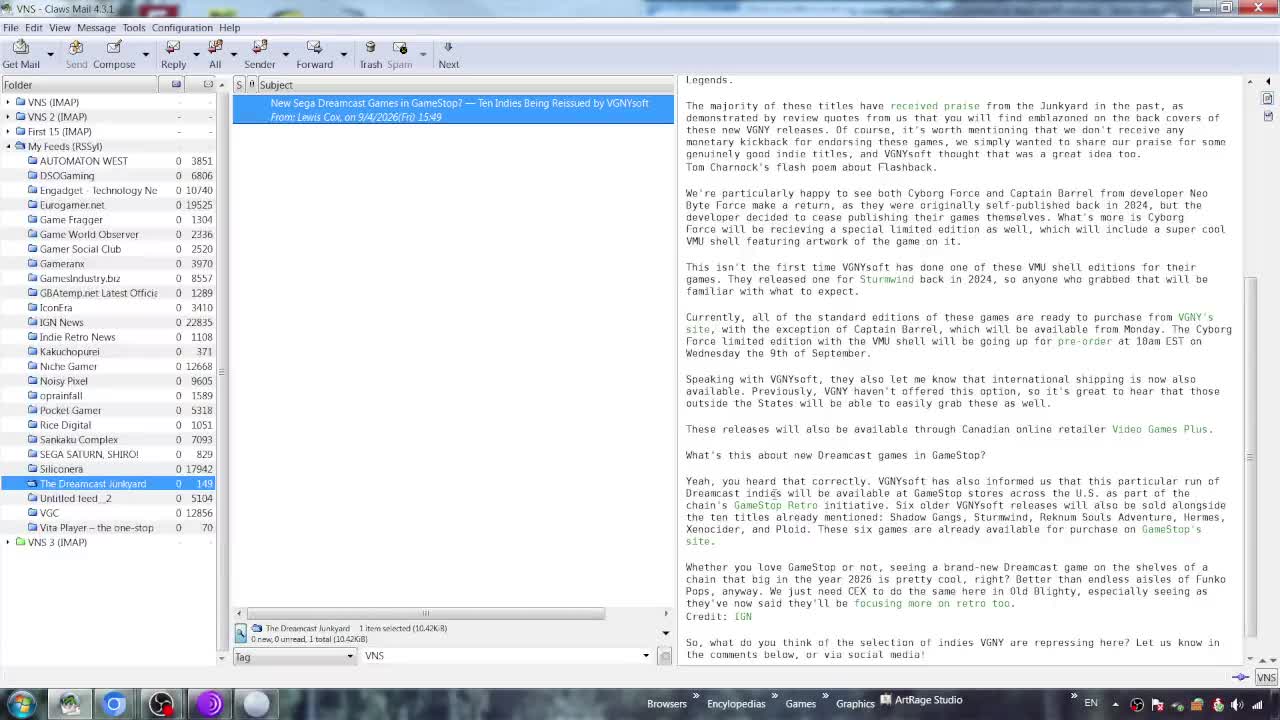Open the Configuration menu
The height and width of the screenshot is (720, 1280).
(182, 27)
